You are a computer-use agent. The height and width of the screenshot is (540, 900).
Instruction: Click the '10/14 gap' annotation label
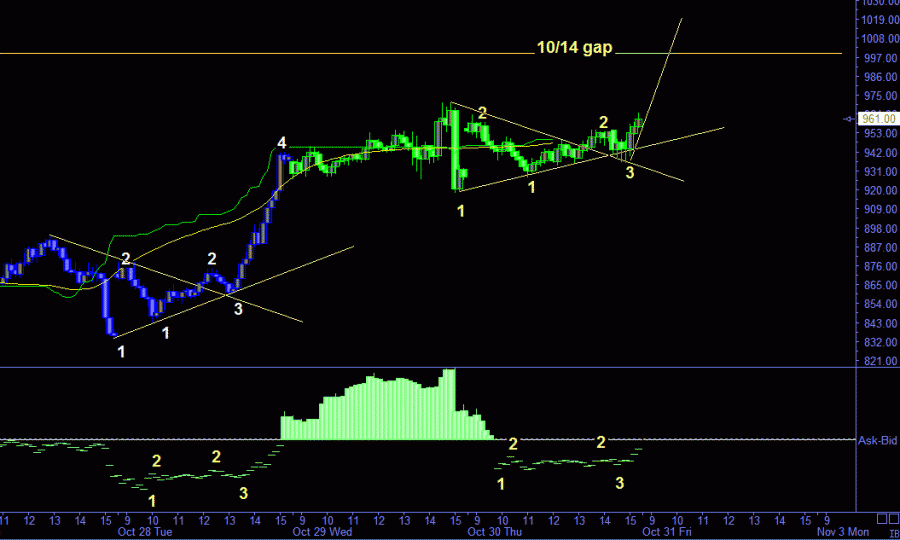click(x=575, y=48)
